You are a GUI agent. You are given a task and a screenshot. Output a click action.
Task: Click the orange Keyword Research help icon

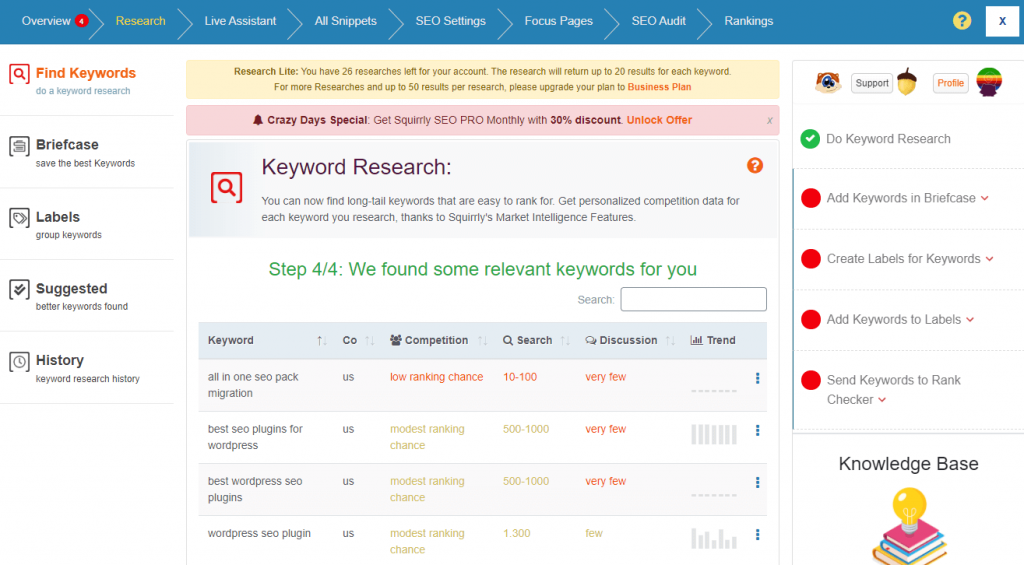pyautogui.click(x=755, y=165)
